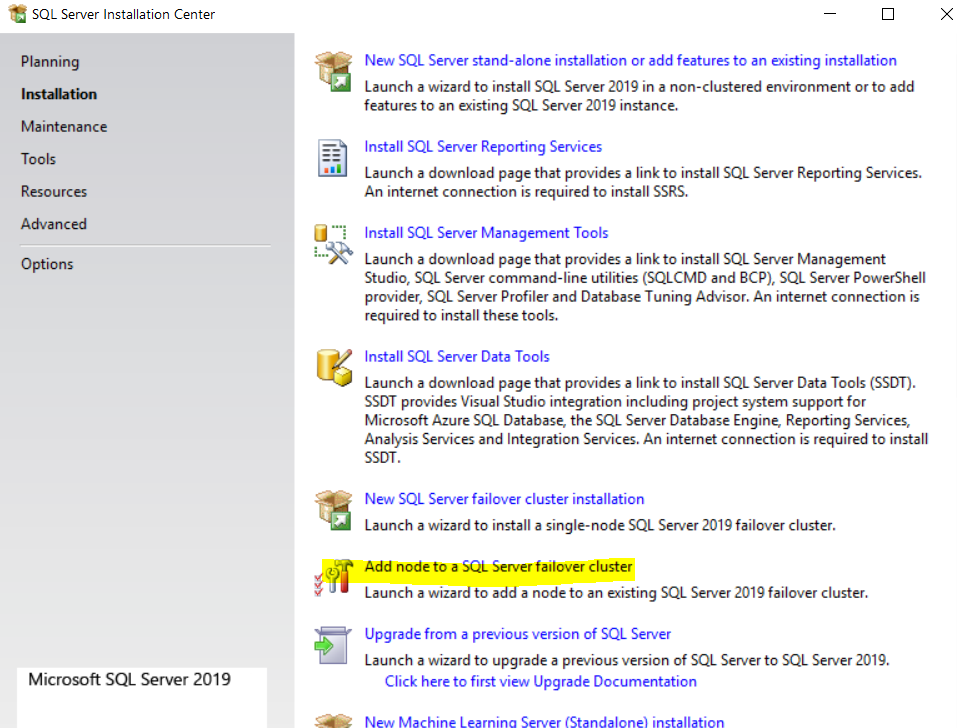Image resolution: width=957 pixels, height=728 pixels.
Task: Switch to the Tools section
Action: pos(38,159)
